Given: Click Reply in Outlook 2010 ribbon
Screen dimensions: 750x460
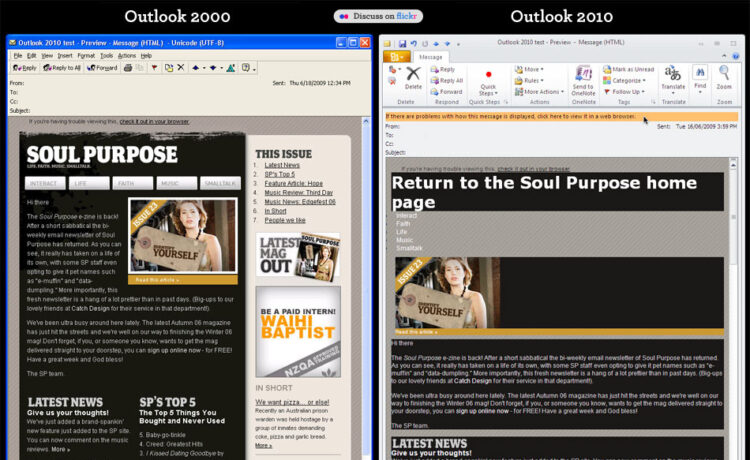Looking at the screenshot, I should pyautogui.click(x=442, y=69).
